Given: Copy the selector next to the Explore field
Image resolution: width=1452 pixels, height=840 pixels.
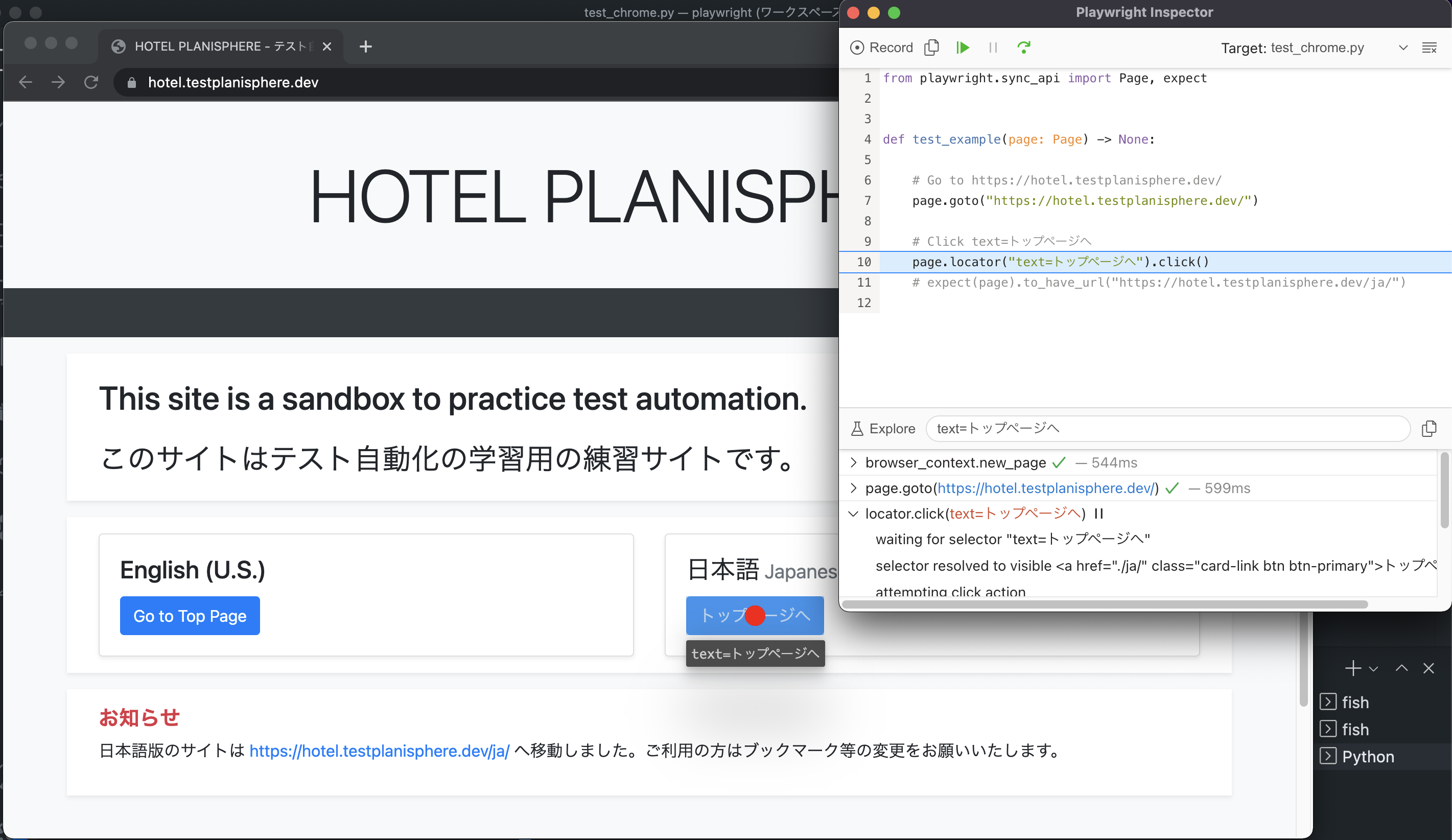Looking at the screenshot, I should (1430, 429).
